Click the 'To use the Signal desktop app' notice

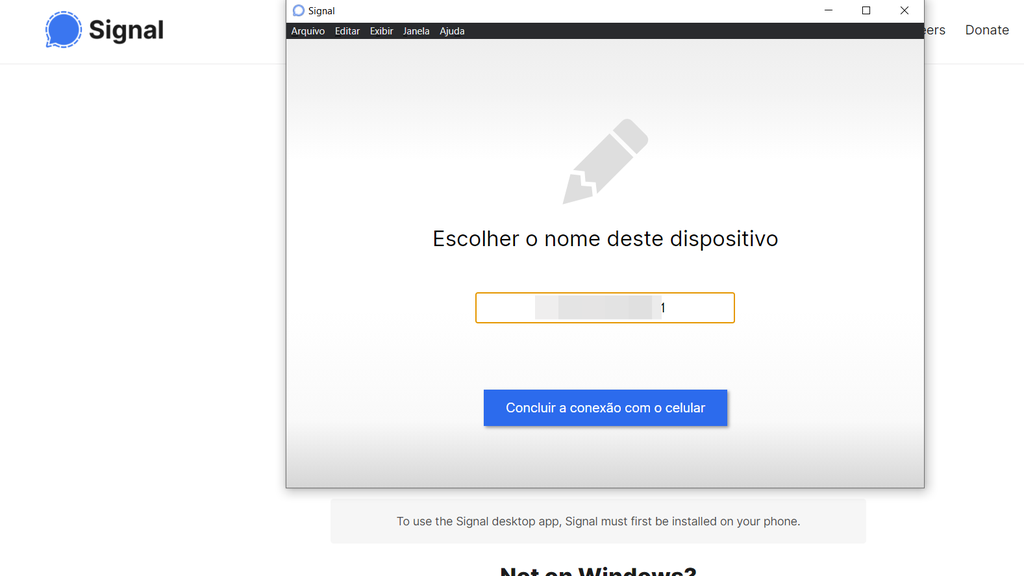coord(598,521)
